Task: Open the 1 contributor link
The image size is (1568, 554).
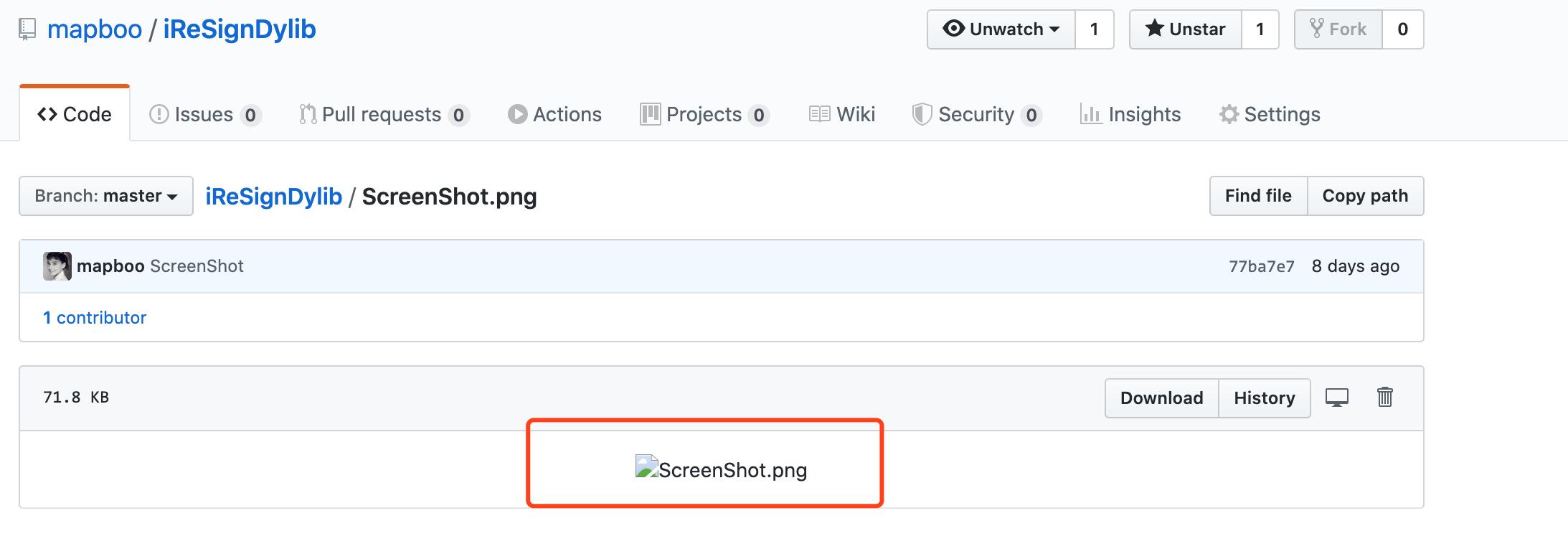Action: pos(95,318)
